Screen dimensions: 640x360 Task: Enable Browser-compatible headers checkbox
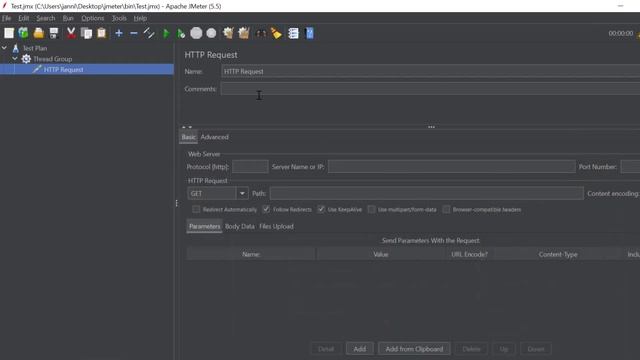446,209
